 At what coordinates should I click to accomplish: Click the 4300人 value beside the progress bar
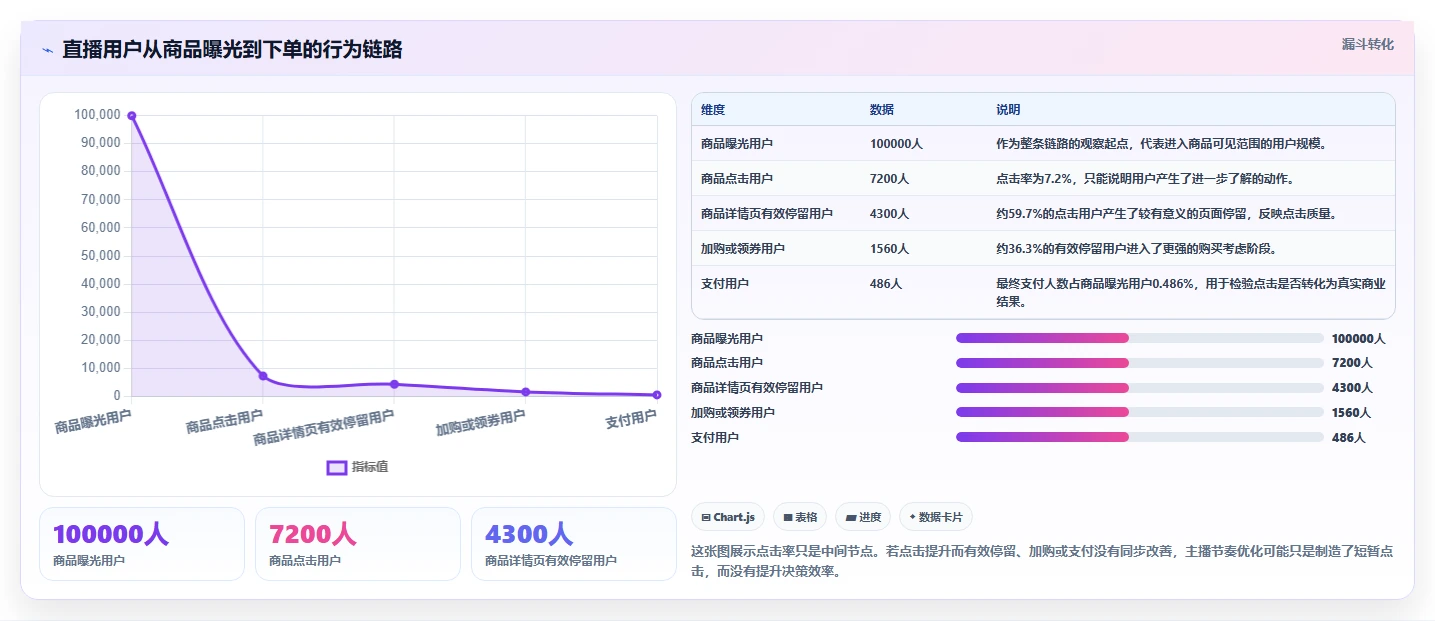click(x=1352, y=388)
